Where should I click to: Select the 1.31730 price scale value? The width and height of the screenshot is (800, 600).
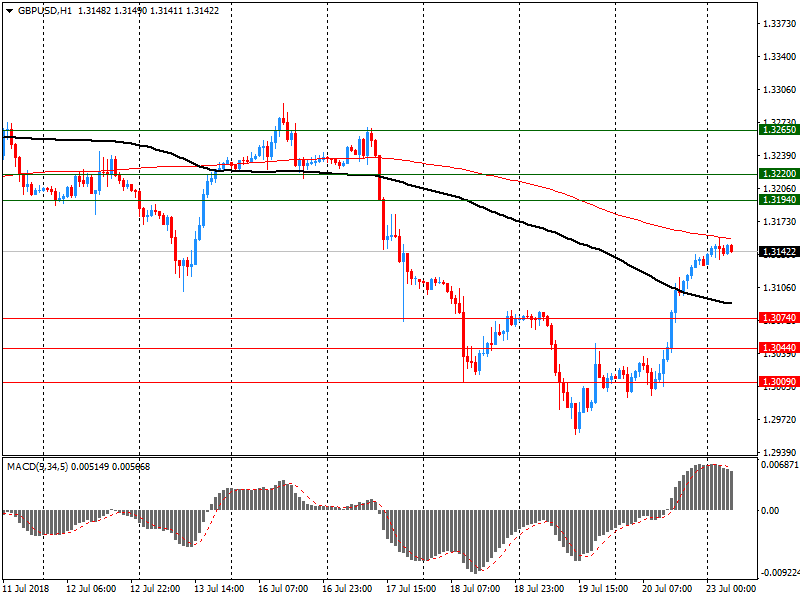(x=779, y=221)
